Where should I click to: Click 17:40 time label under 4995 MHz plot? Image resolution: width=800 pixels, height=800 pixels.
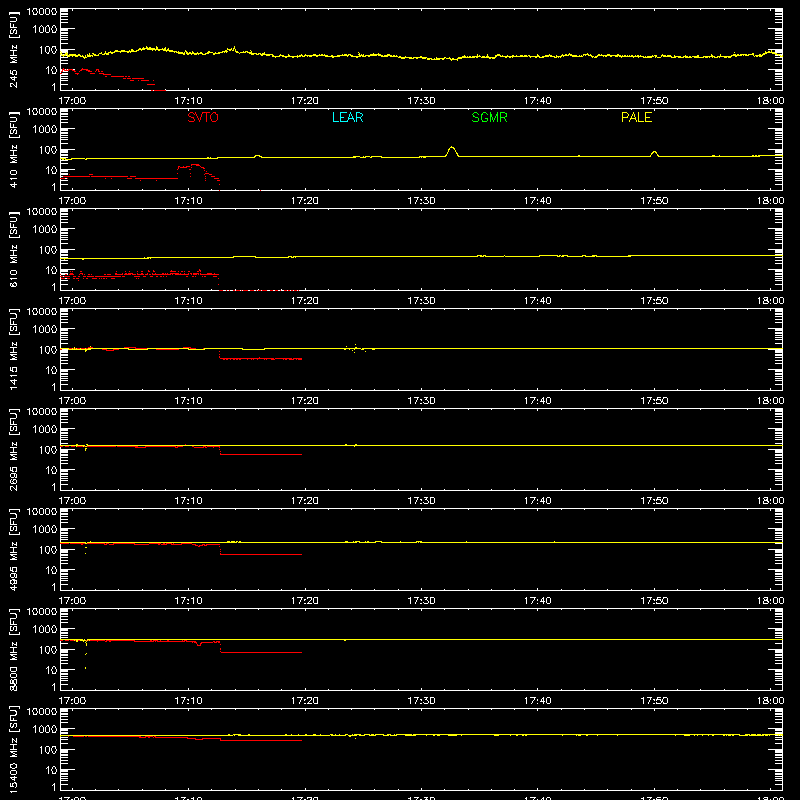[x=538, y=601]
